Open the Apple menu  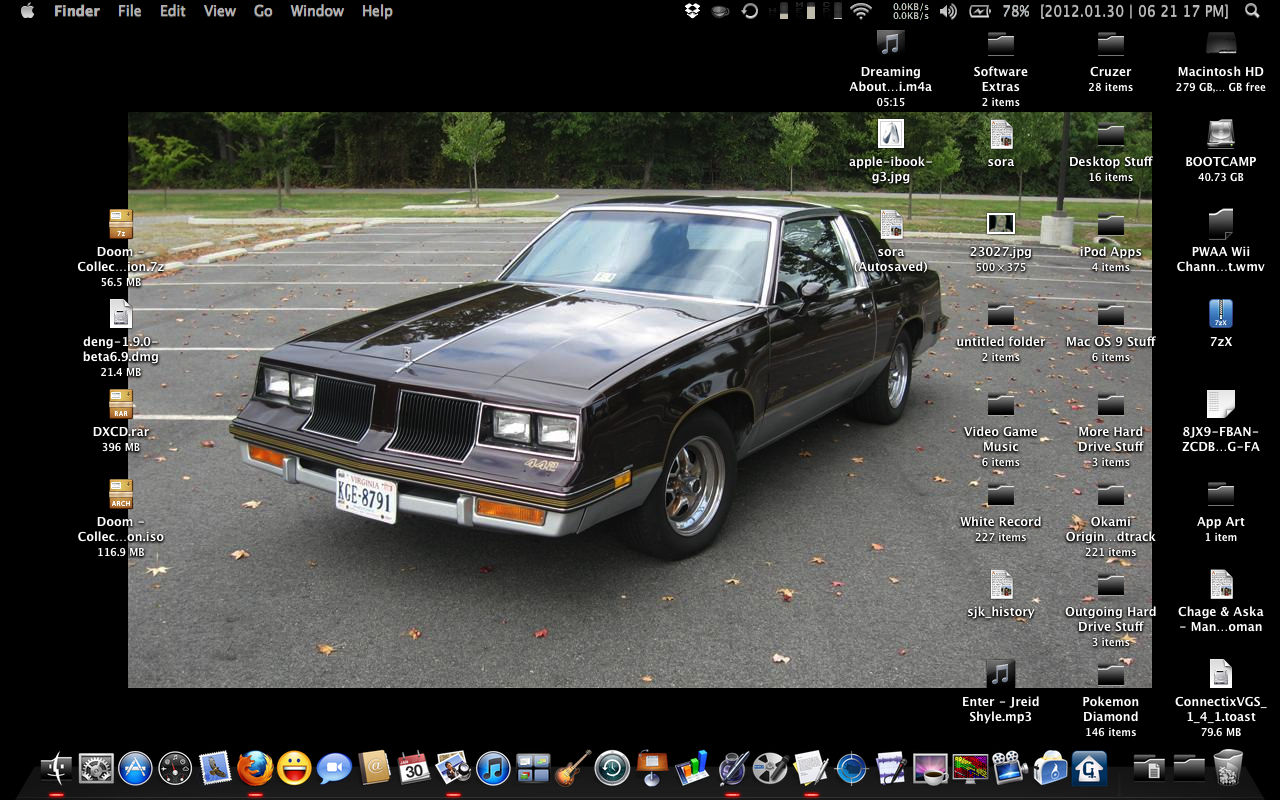pos(27,11)
